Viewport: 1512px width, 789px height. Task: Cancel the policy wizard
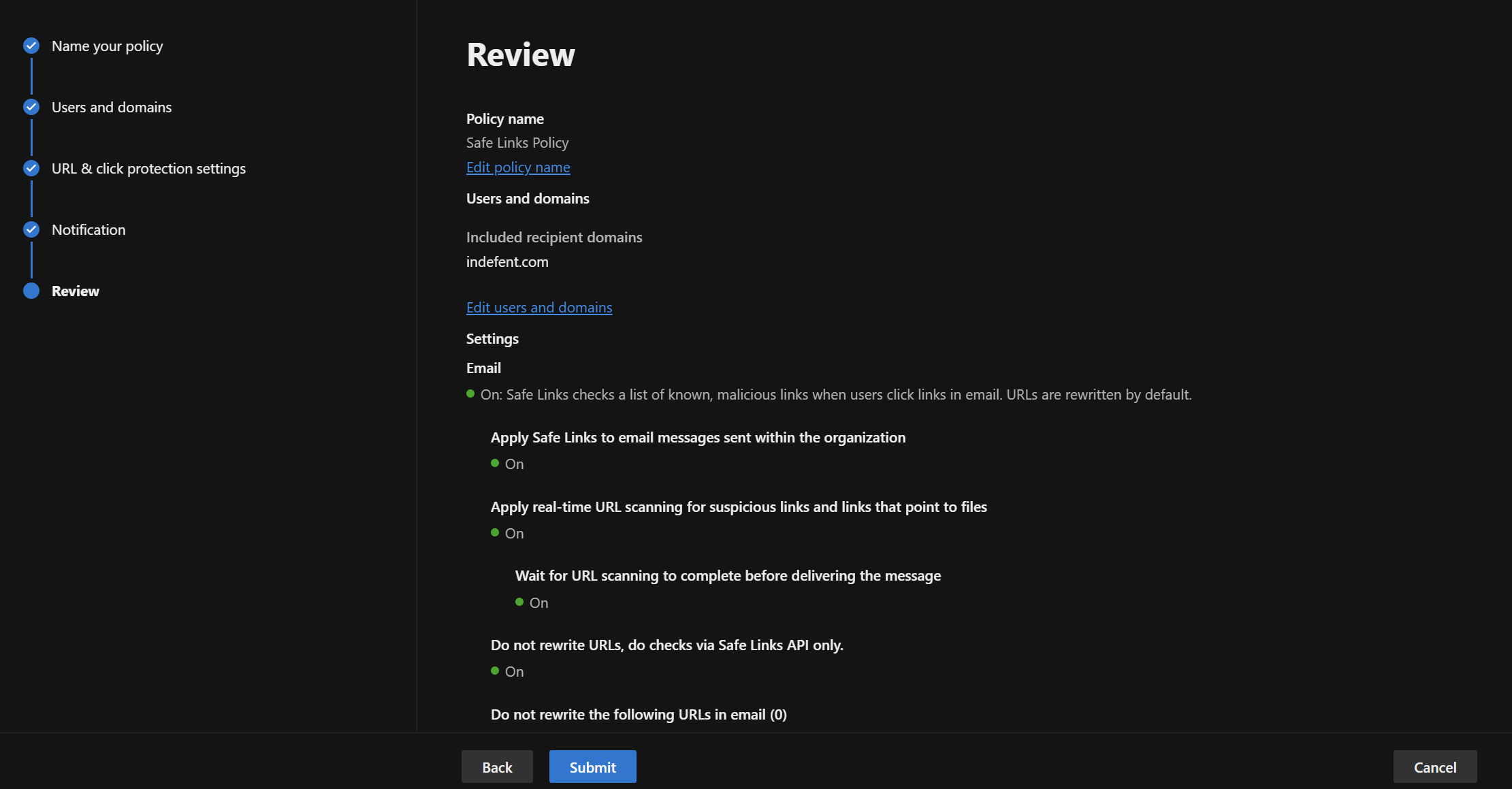(x=1434, y=767)
